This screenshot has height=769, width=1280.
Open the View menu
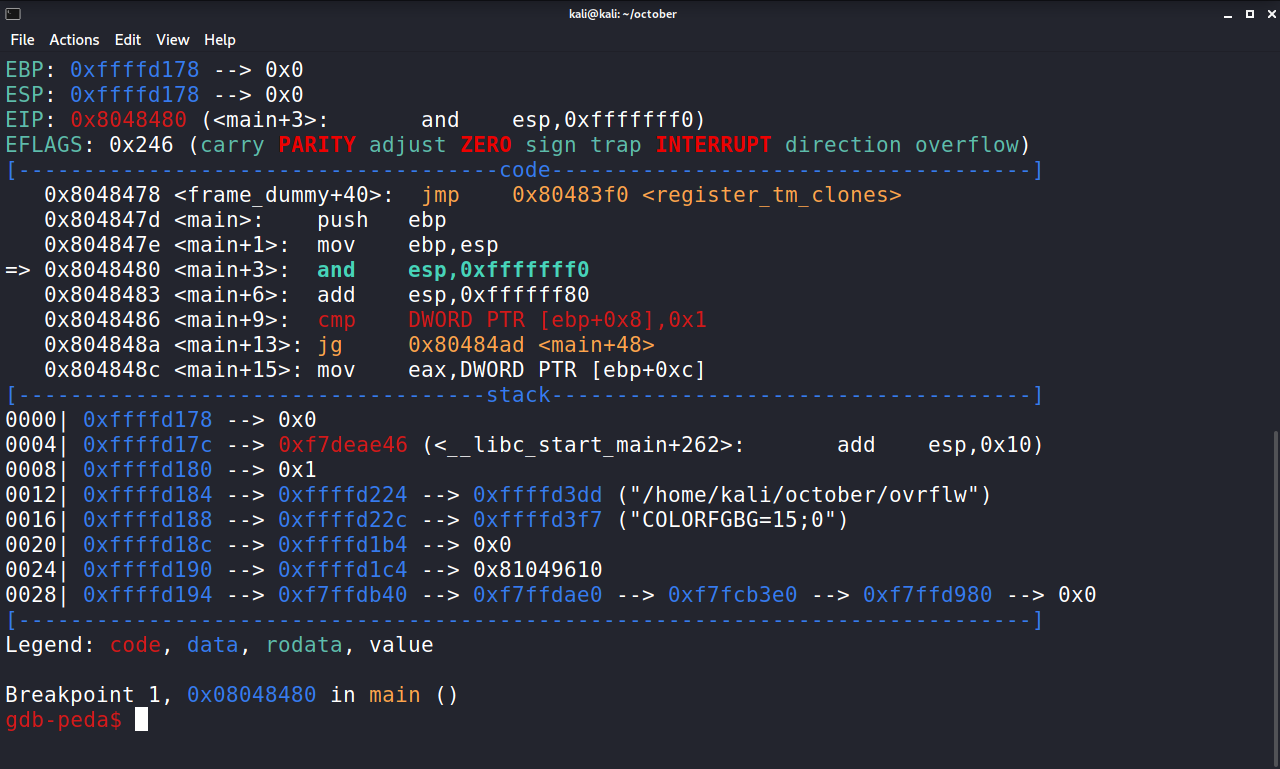click(172, 40)
